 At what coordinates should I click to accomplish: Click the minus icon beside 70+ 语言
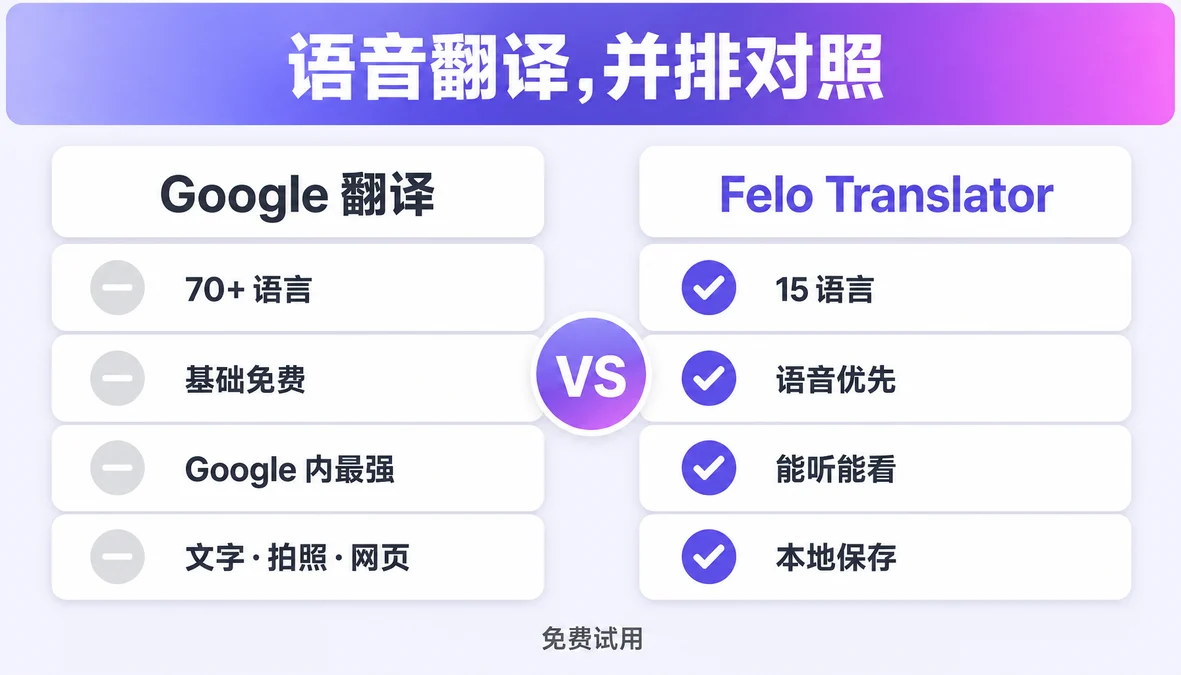[117, 288]
